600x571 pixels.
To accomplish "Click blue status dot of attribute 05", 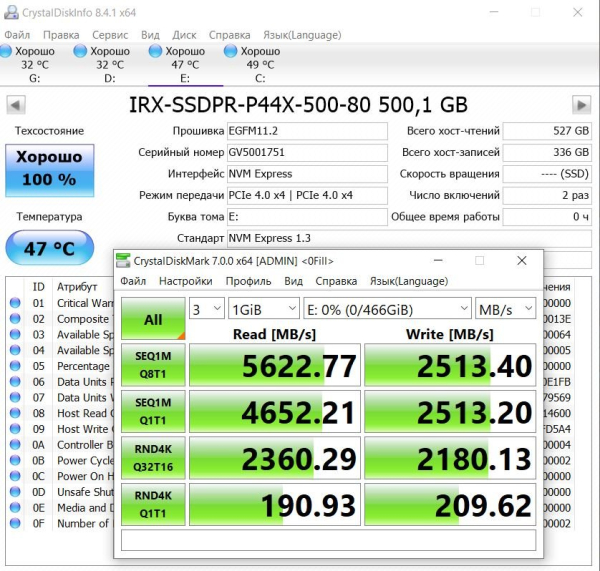I will pos(15,366).
